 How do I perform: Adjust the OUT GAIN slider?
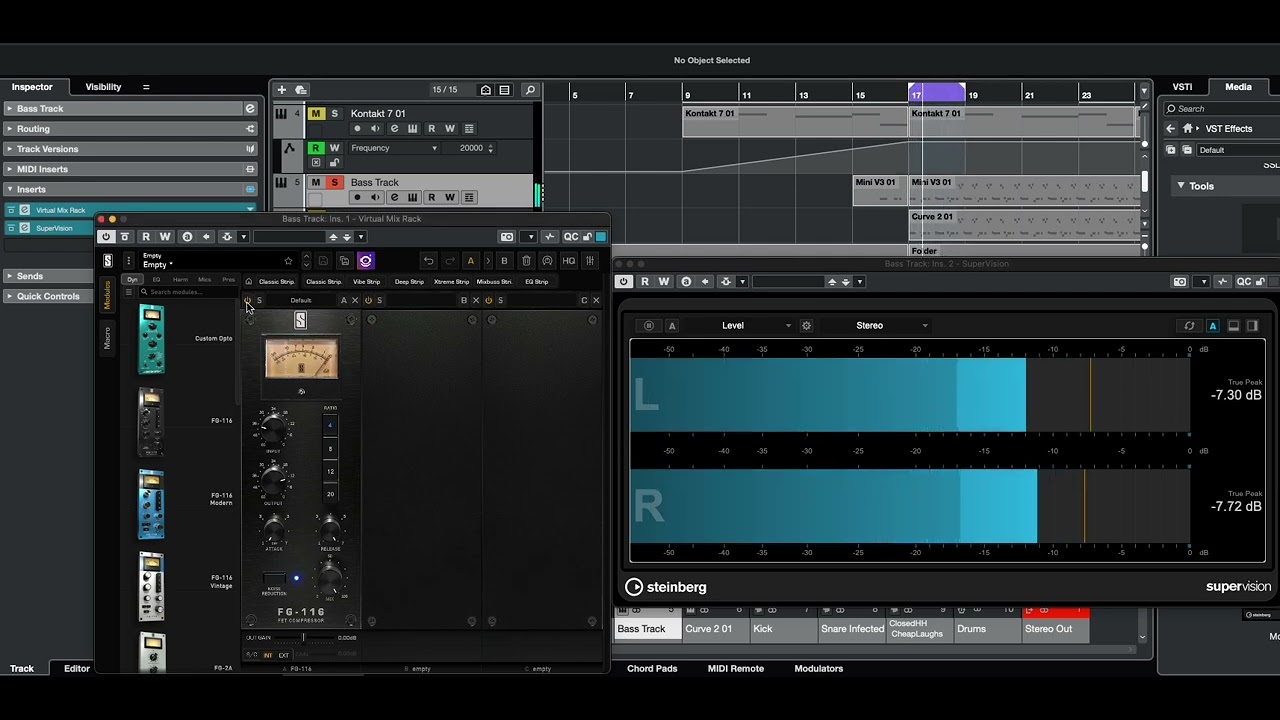click(304, 637)
